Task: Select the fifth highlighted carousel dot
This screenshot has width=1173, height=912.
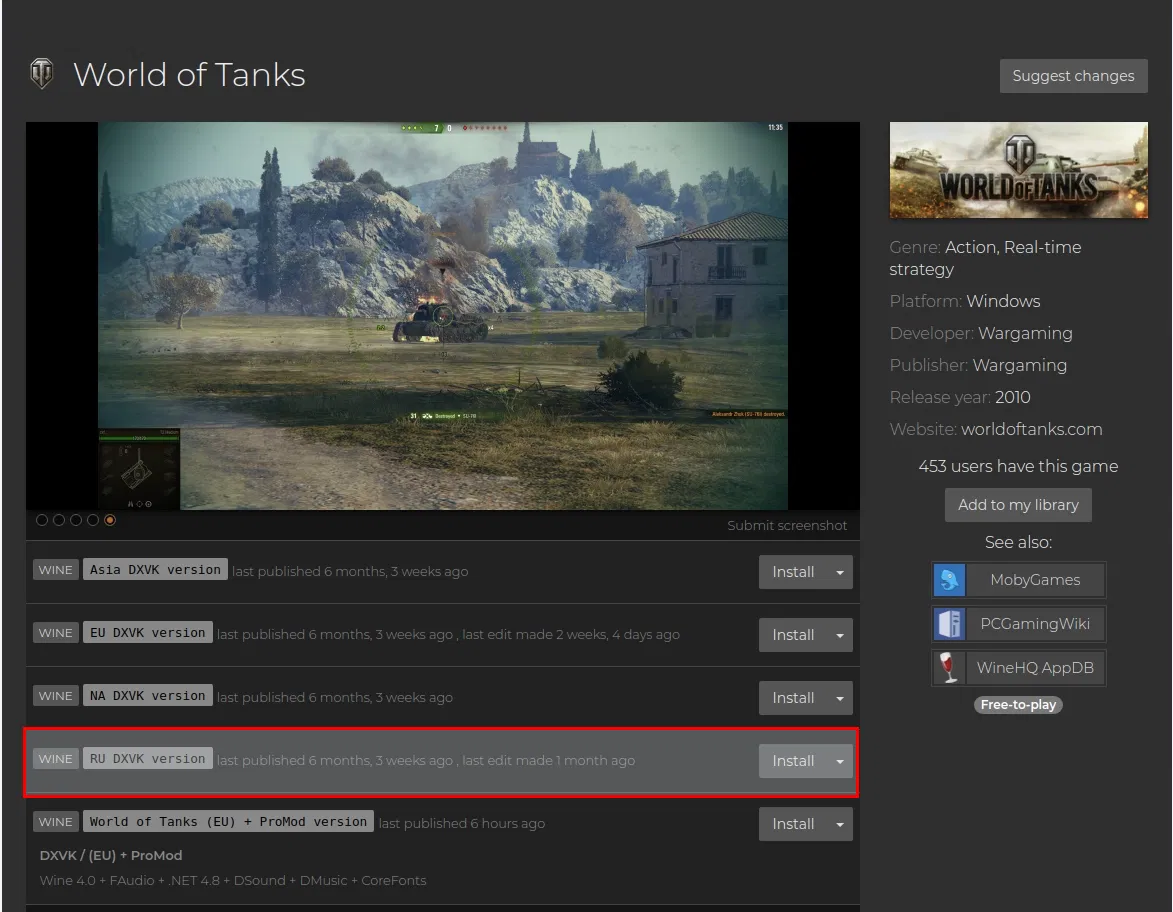Action: [x=110, y=520]
